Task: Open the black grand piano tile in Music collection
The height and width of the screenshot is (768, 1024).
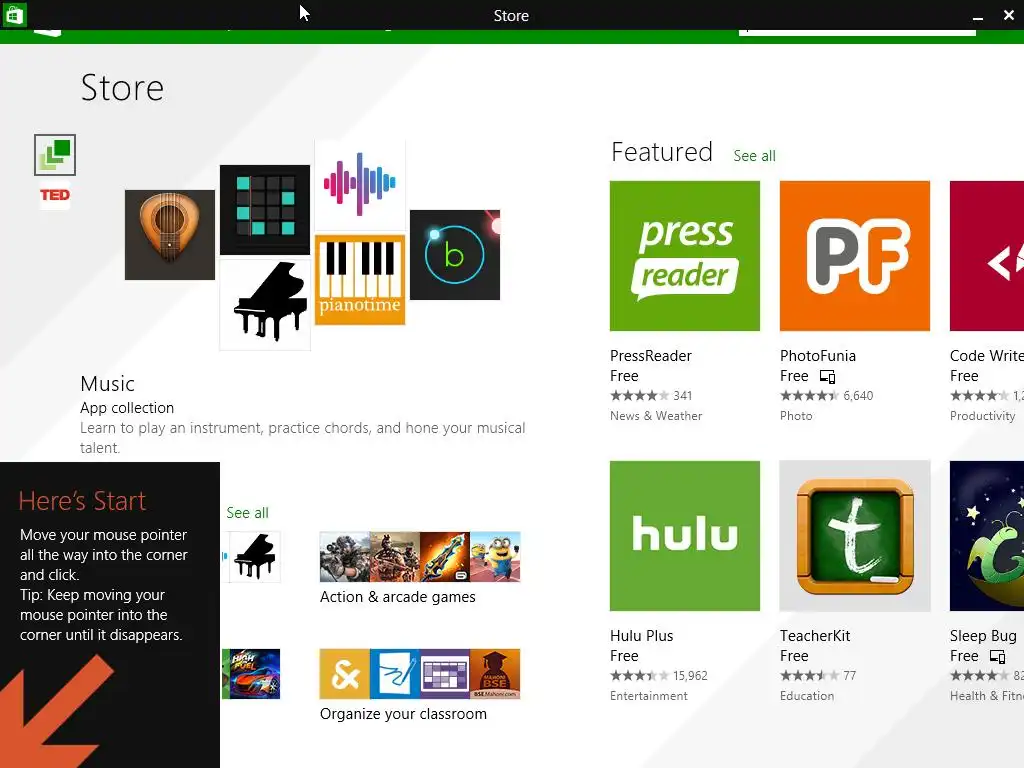Action: click(264, 304)
